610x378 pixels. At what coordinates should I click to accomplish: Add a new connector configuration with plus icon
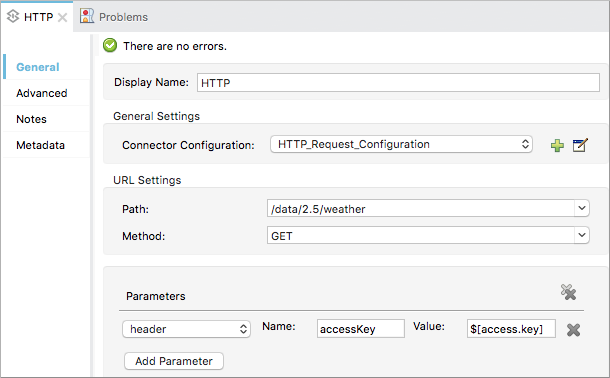(x=557, y=145)
